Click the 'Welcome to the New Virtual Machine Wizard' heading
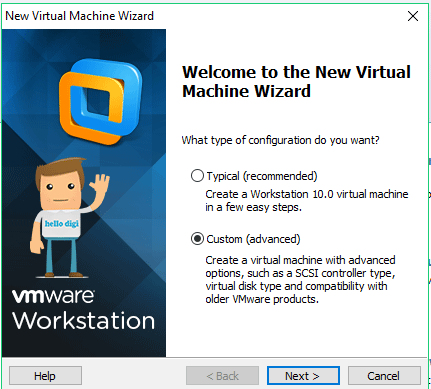The width and height of the screenshot is (431, 389). tap(296, 82)
